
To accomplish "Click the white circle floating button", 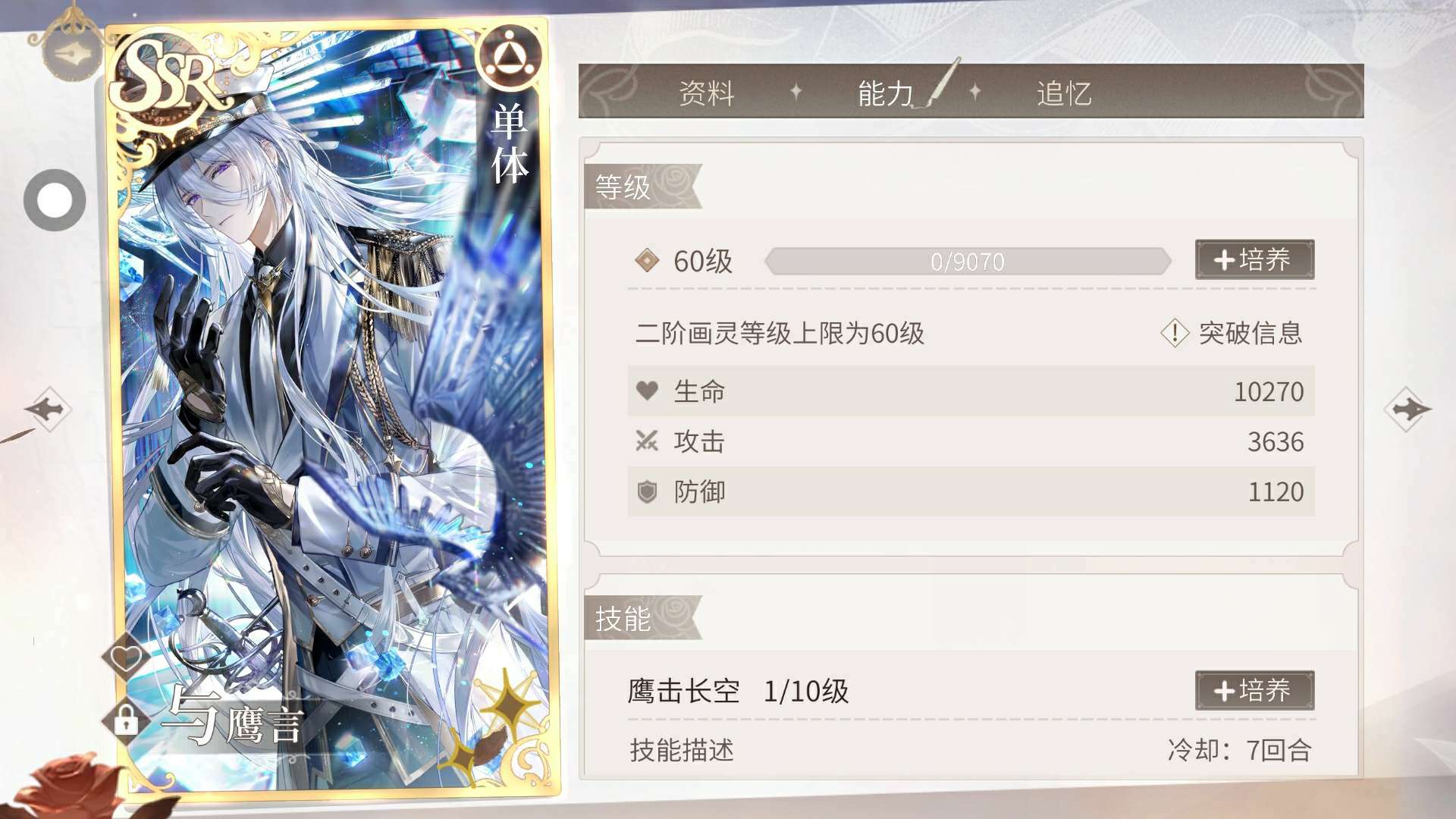I will [x=55, y=200].
